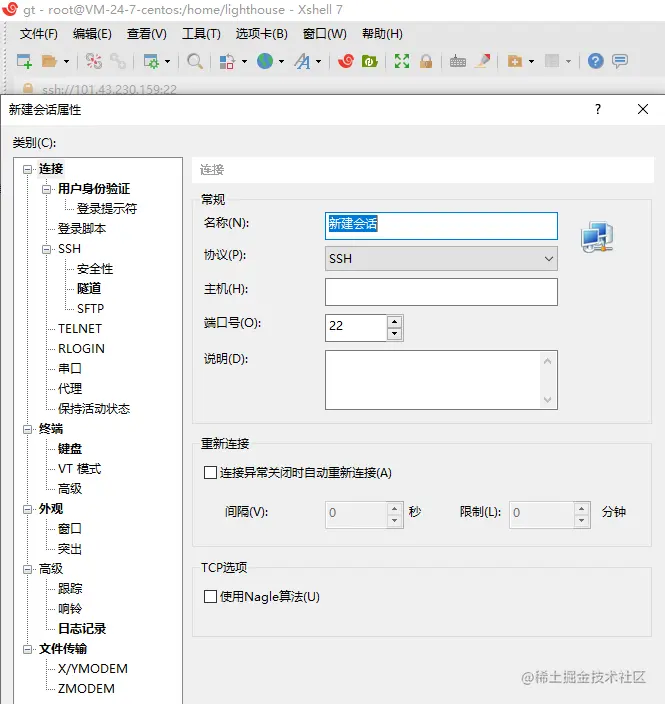Screen dimensions: 665x704
Task: Open the 查看(V) menu
Action: click(146, 34)
